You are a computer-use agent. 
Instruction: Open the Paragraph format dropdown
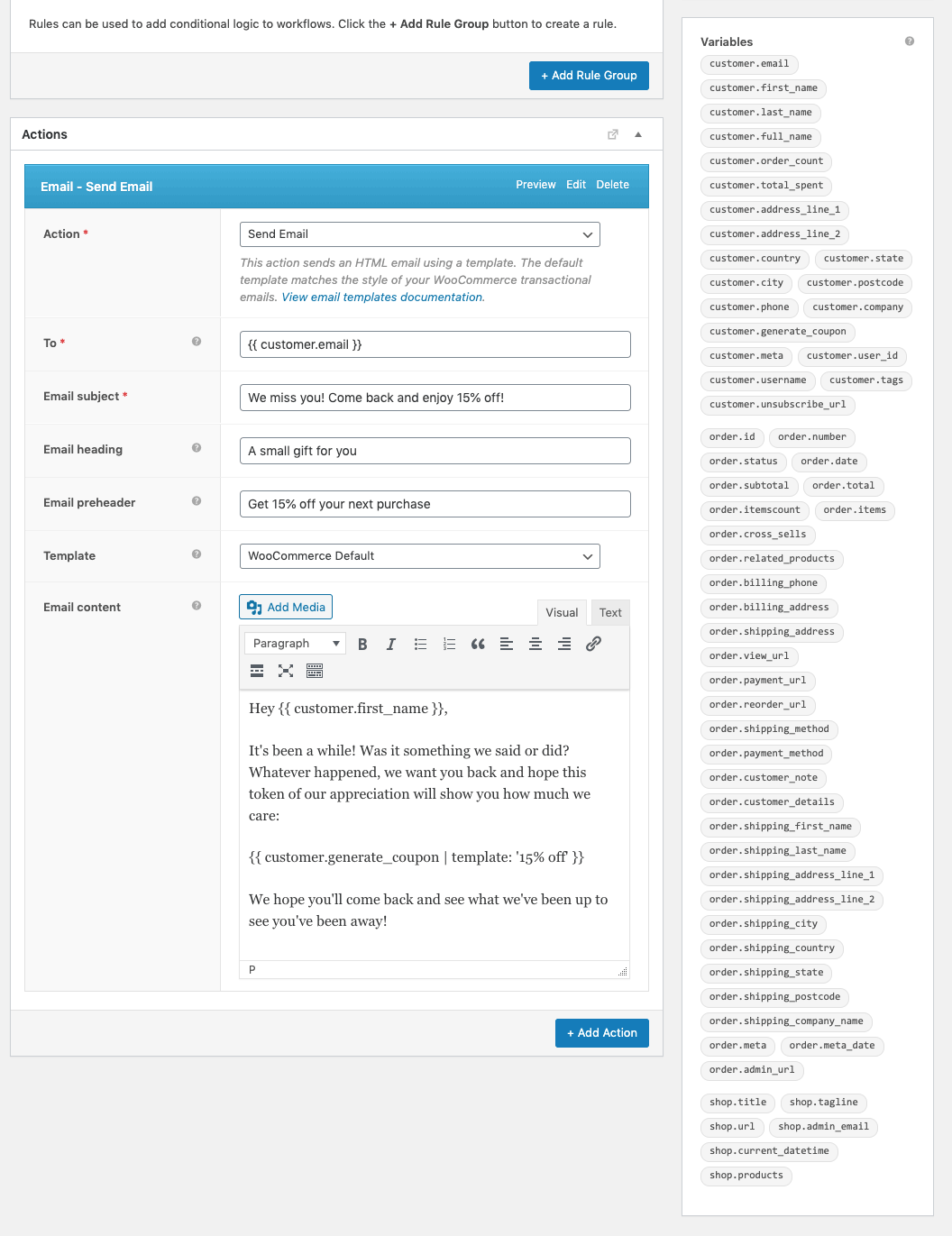click(x=295, y=644)
